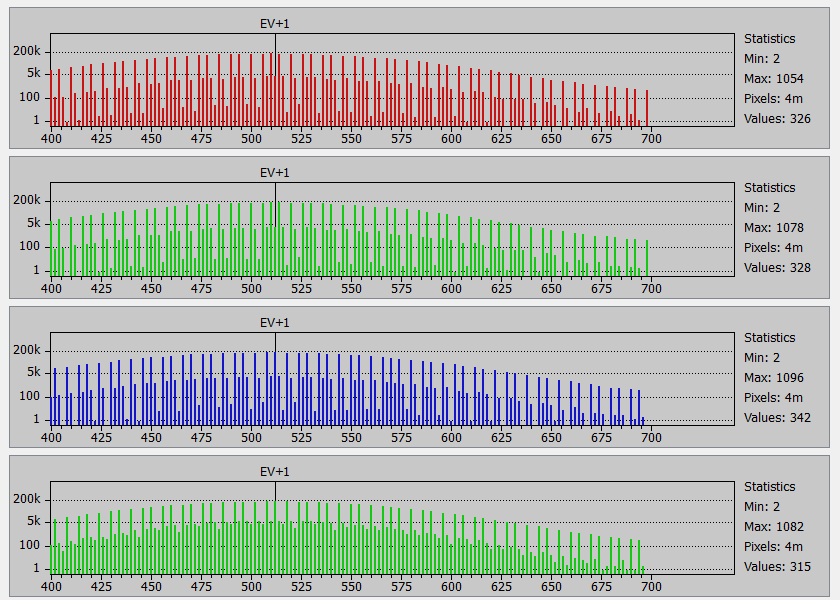The image size is (840, 600).
Task: Click the '700' axis label under red histogram
Action: (x=651, y=139)
